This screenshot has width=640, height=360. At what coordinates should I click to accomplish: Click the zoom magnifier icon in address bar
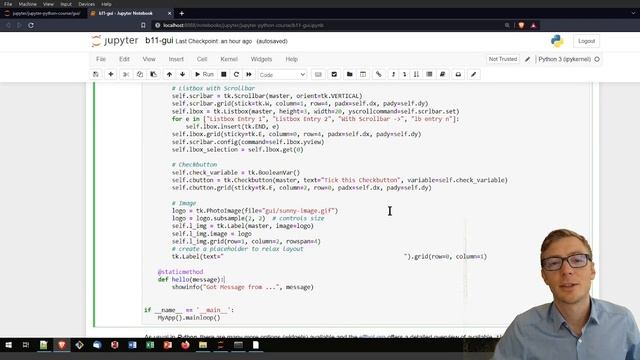click(x=507, y=25)
